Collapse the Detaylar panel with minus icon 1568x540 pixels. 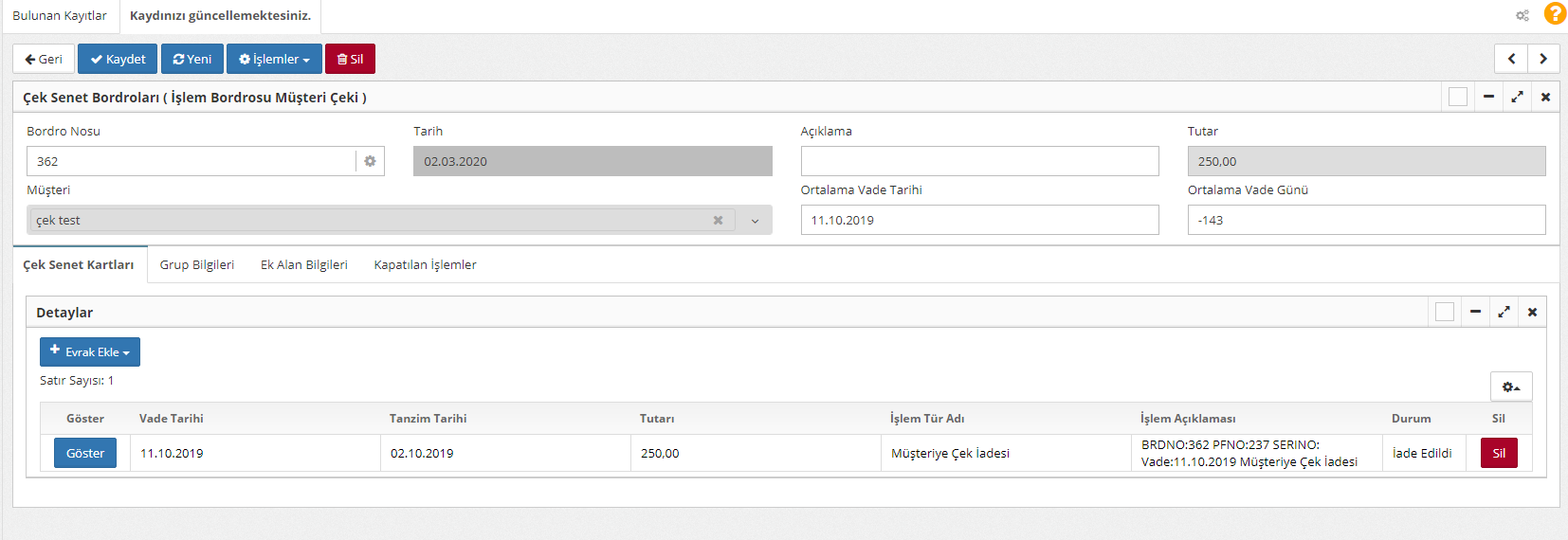[x=1475, y=312]
